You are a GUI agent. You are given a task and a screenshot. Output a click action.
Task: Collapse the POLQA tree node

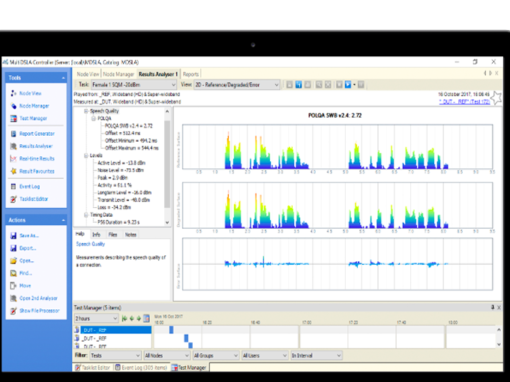93,118
